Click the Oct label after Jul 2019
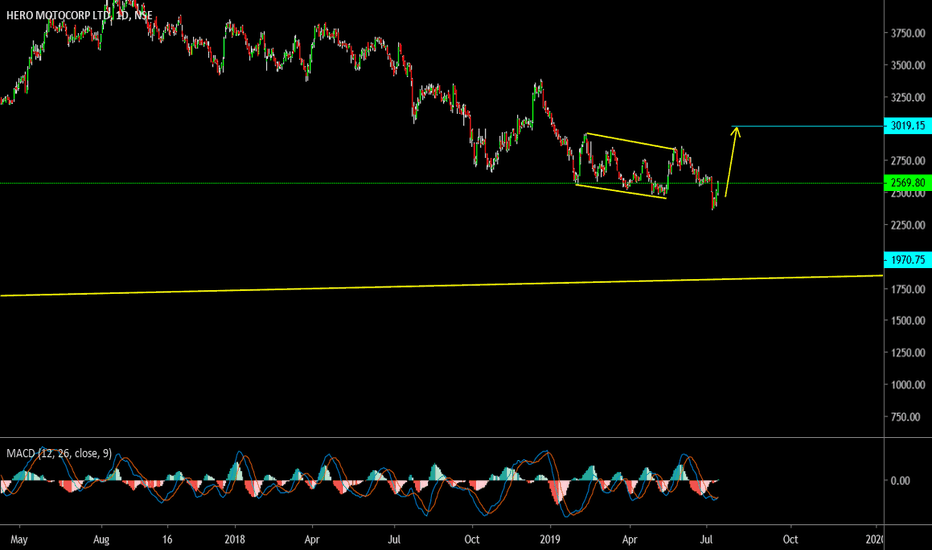Viewport: 932px width, 550px height. (790, 540)
